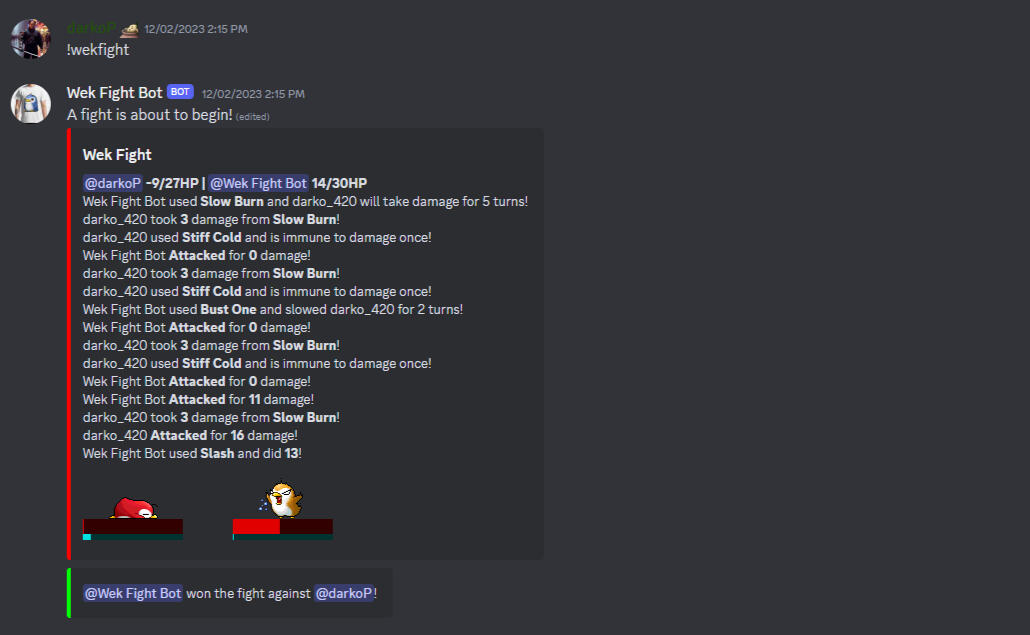Click the yellow penguin fighter sprite
Image resolution: width=1030 pixels, height=635 pixels.
tap(282, 500)
